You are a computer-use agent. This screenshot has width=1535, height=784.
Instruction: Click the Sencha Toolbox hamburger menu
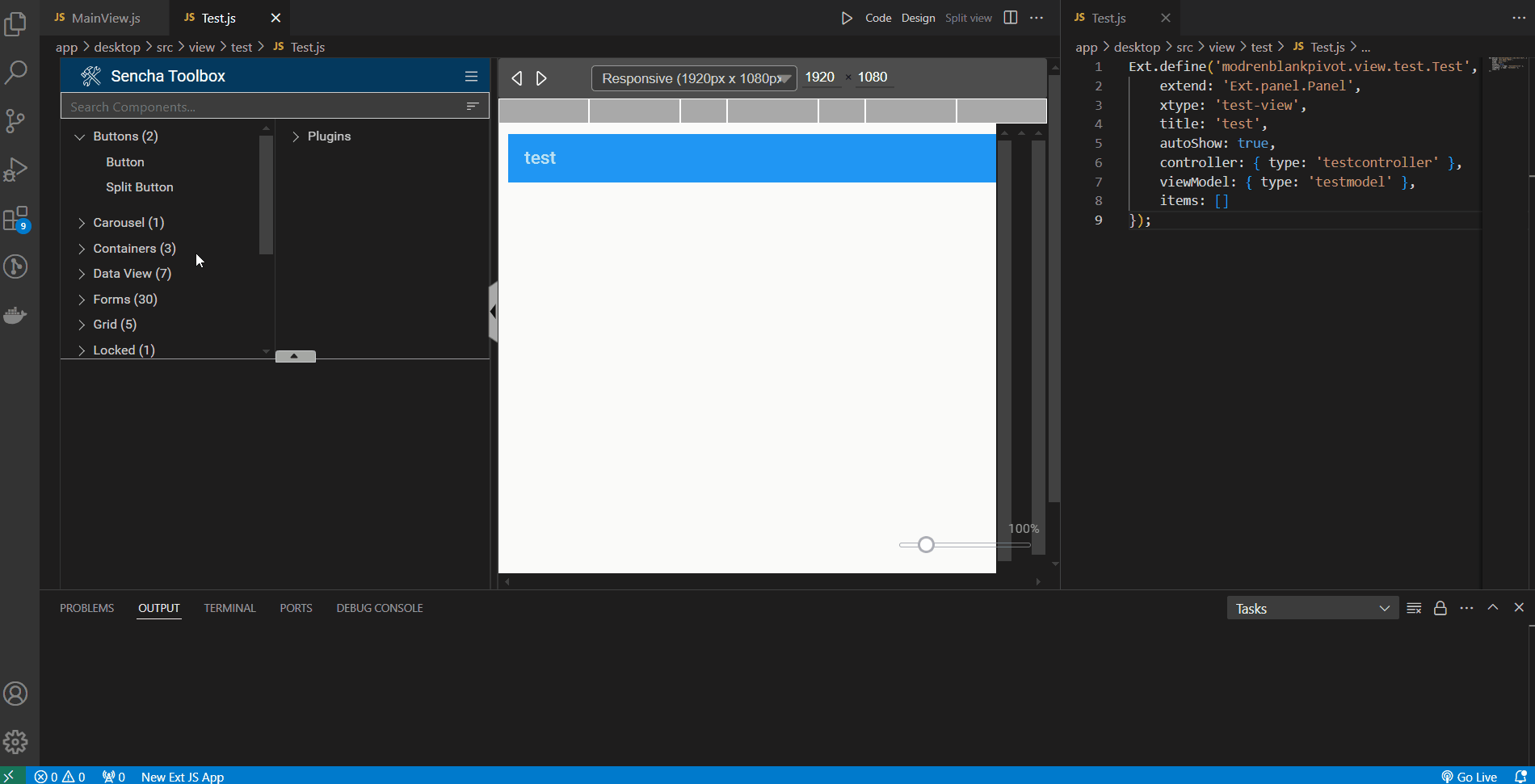click(x=471, y=77)
